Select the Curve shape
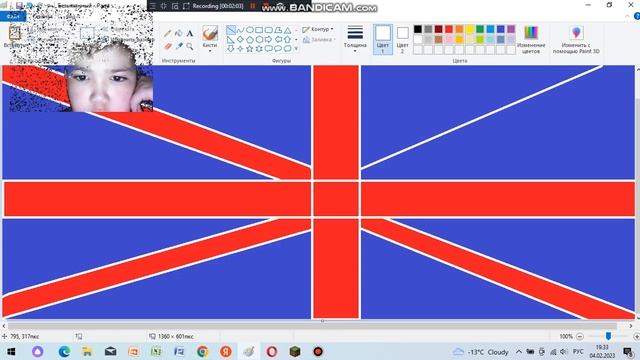Screen dimensions: 640x360 (240, 30)
